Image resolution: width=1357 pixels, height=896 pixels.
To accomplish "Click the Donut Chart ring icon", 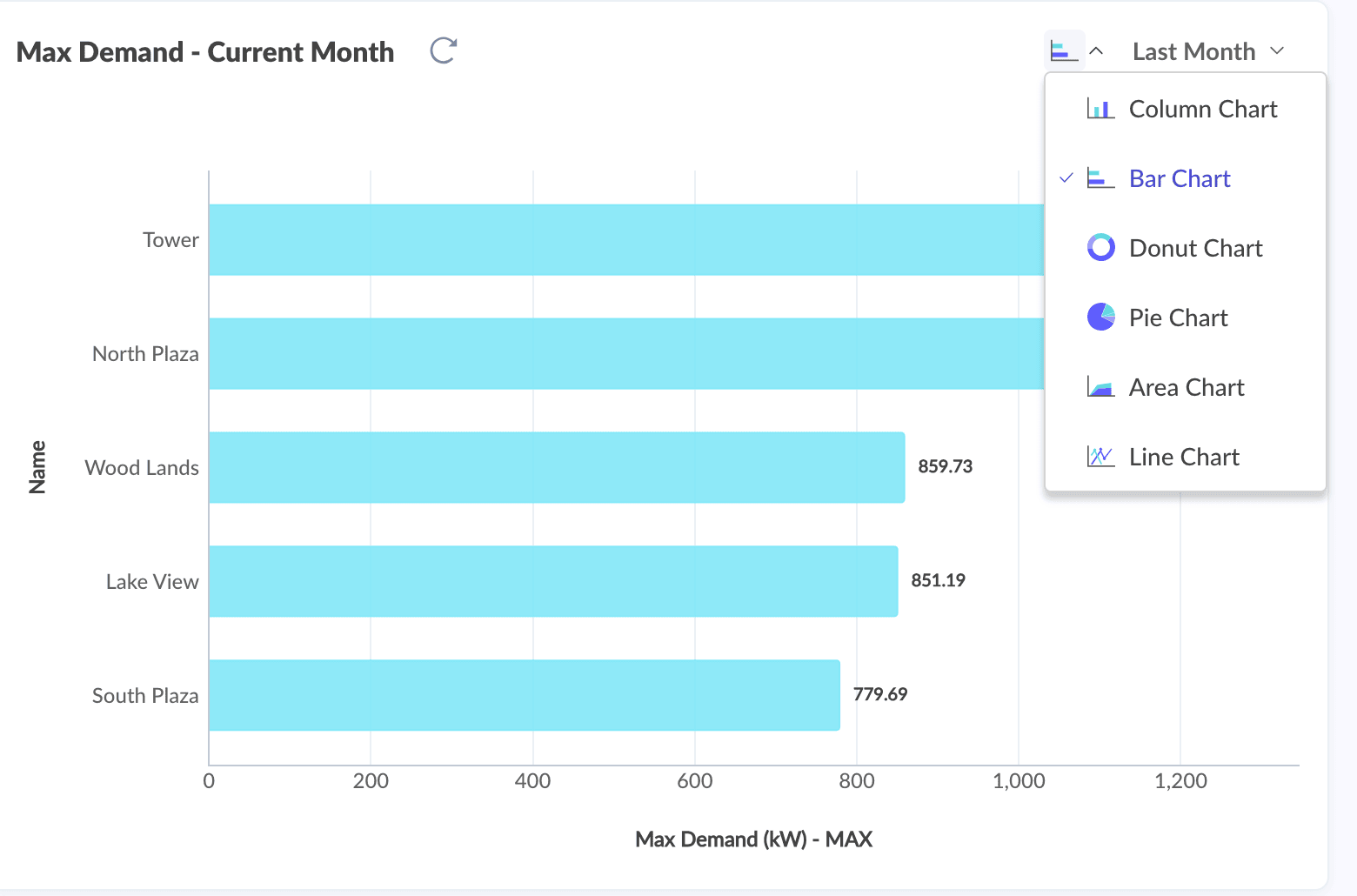I will click(x=1100, y=248).
